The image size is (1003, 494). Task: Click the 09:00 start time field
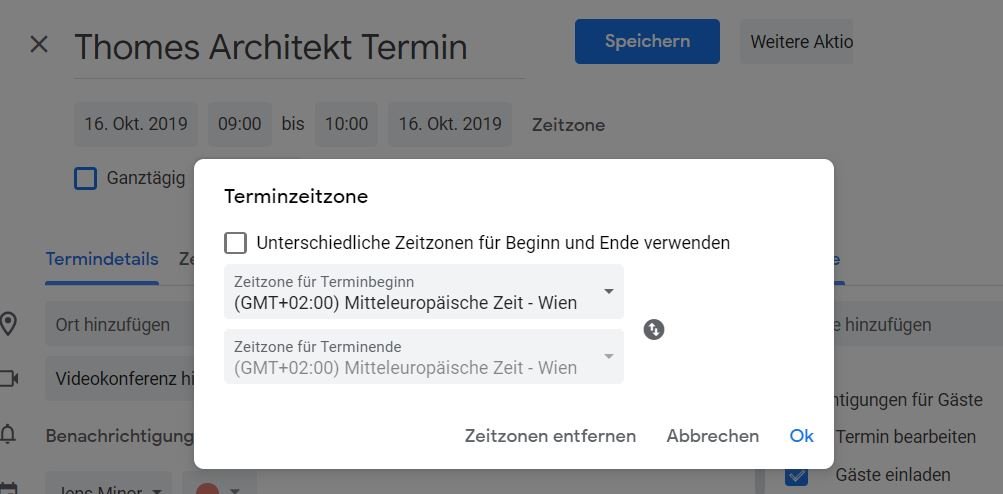point(240,125)
